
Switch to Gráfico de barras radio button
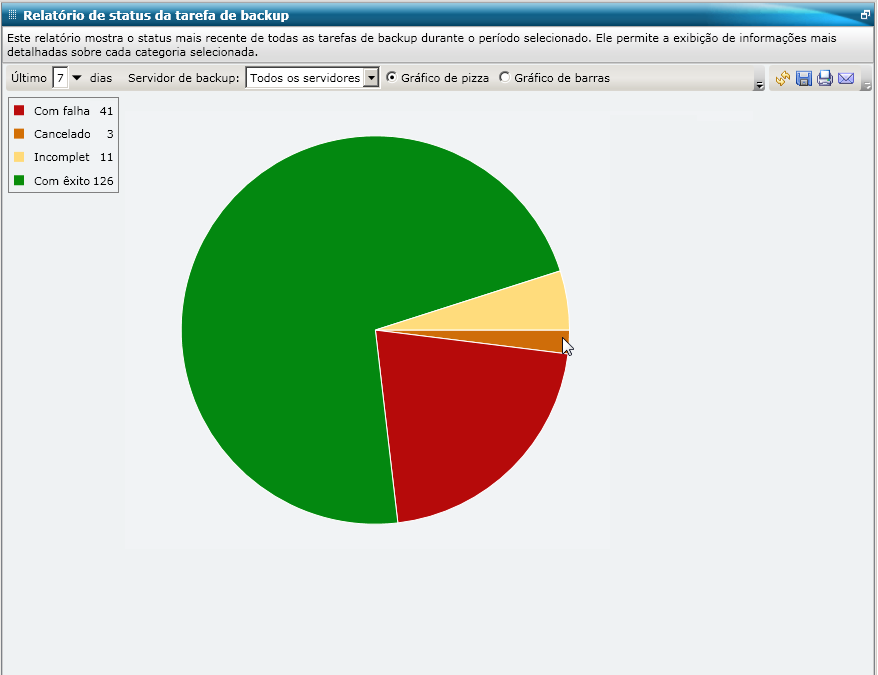click(505, 77)
